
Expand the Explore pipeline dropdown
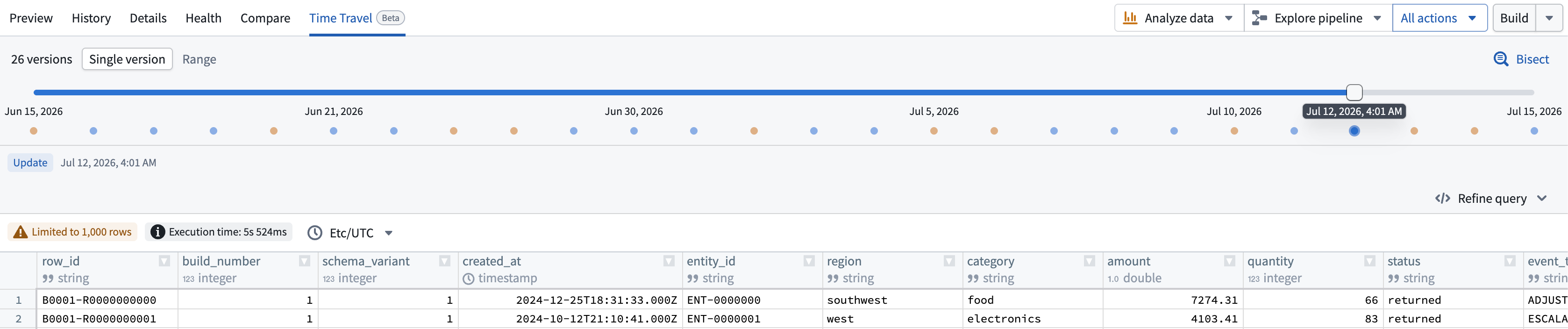(x=1377, y=18)
